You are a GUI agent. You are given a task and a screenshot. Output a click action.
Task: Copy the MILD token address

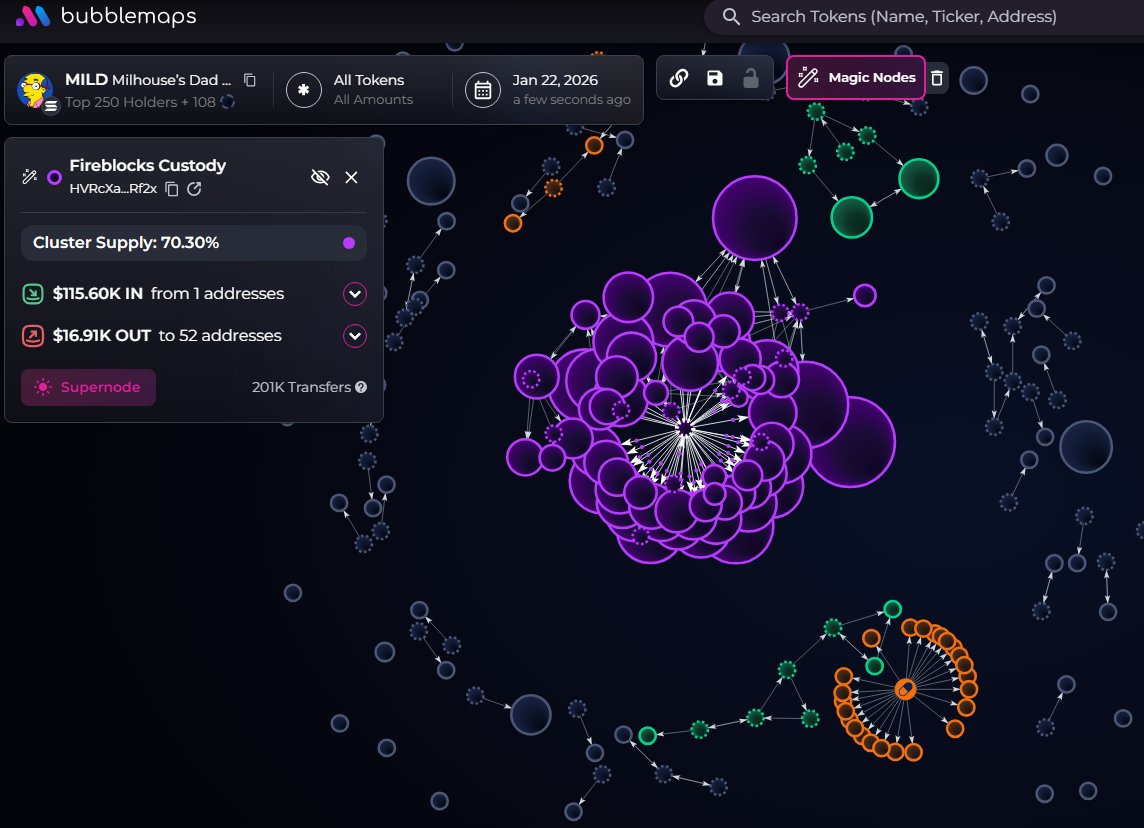tap(250, 80)
